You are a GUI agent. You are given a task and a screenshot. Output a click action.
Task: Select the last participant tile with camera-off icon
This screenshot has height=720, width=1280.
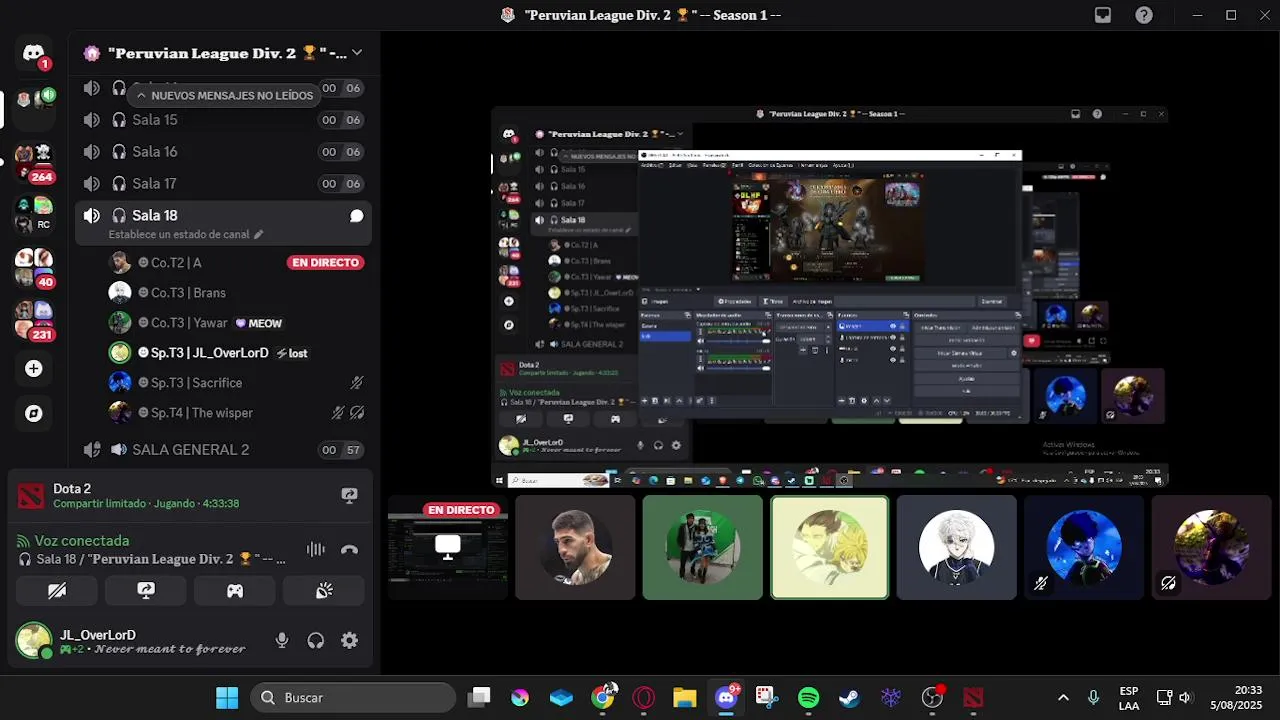(x=1211, y=548)
